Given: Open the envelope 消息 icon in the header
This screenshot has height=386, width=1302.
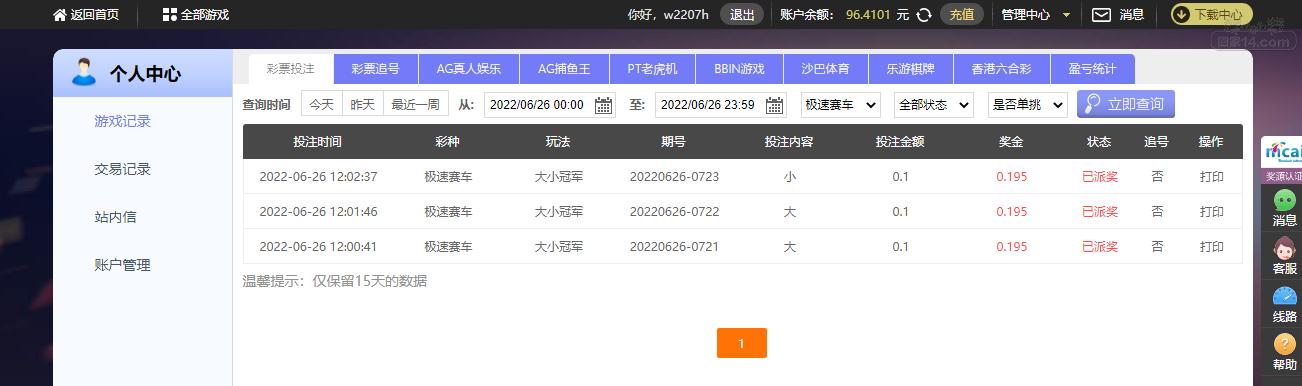Looking at the screenshot, I should (x=1101, y=15).
